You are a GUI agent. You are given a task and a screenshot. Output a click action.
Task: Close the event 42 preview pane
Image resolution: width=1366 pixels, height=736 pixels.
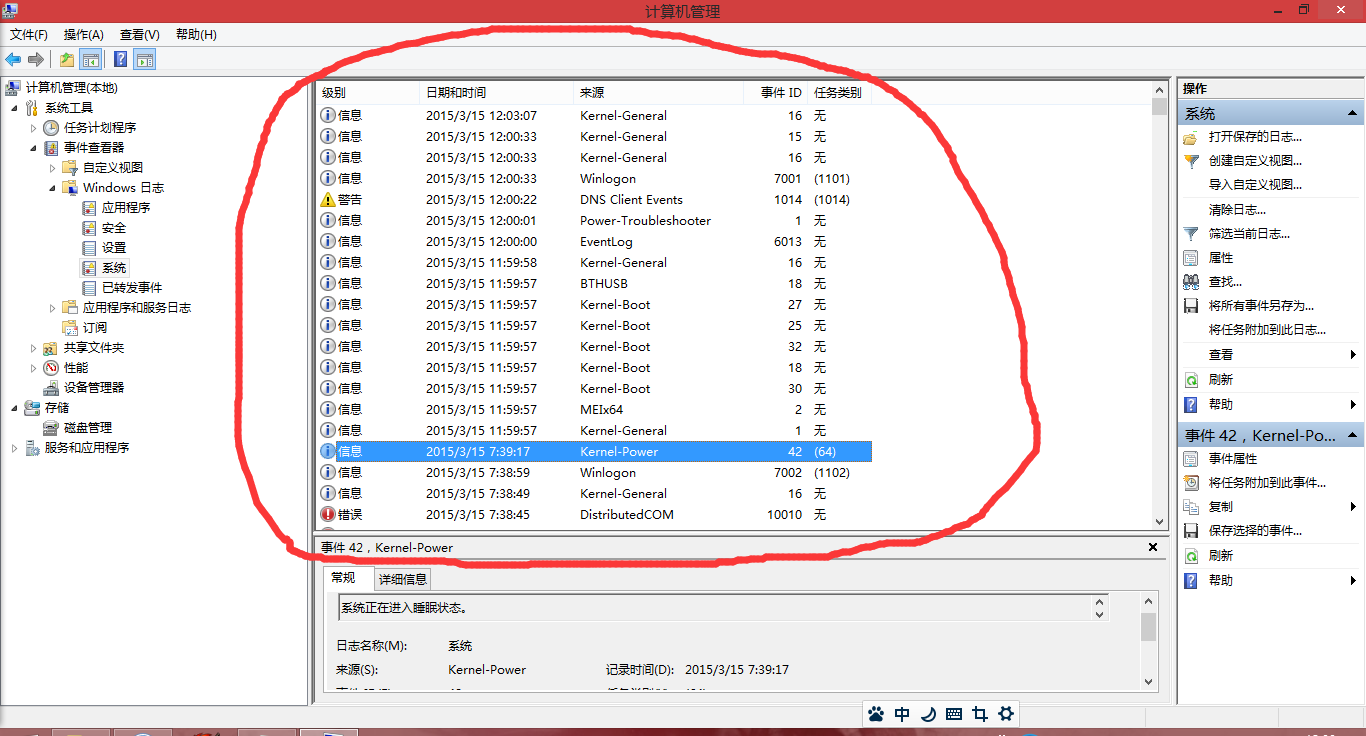(x=1153, y=547)
